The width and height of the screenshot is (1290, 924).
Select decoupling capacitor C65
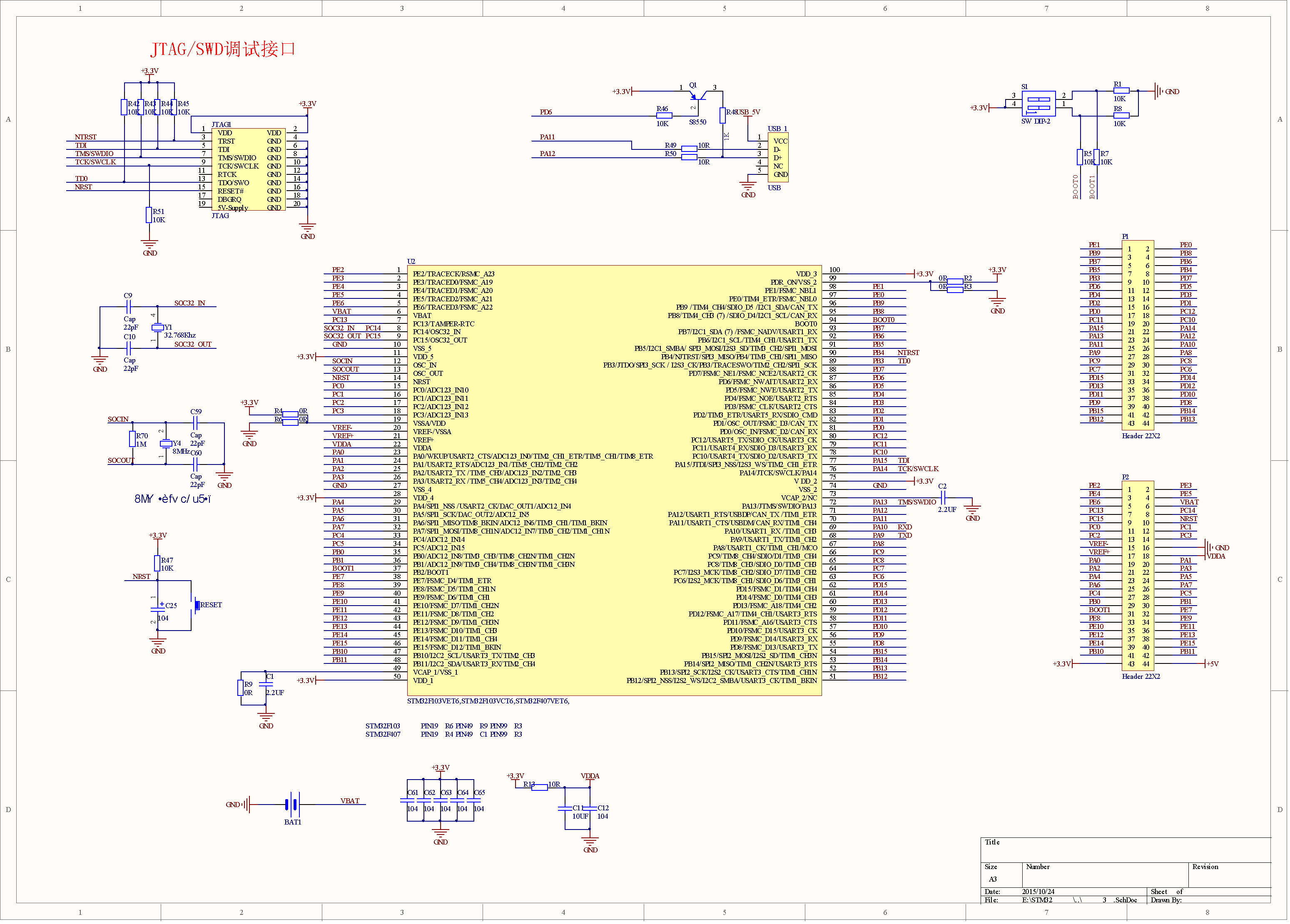[474, 801]
